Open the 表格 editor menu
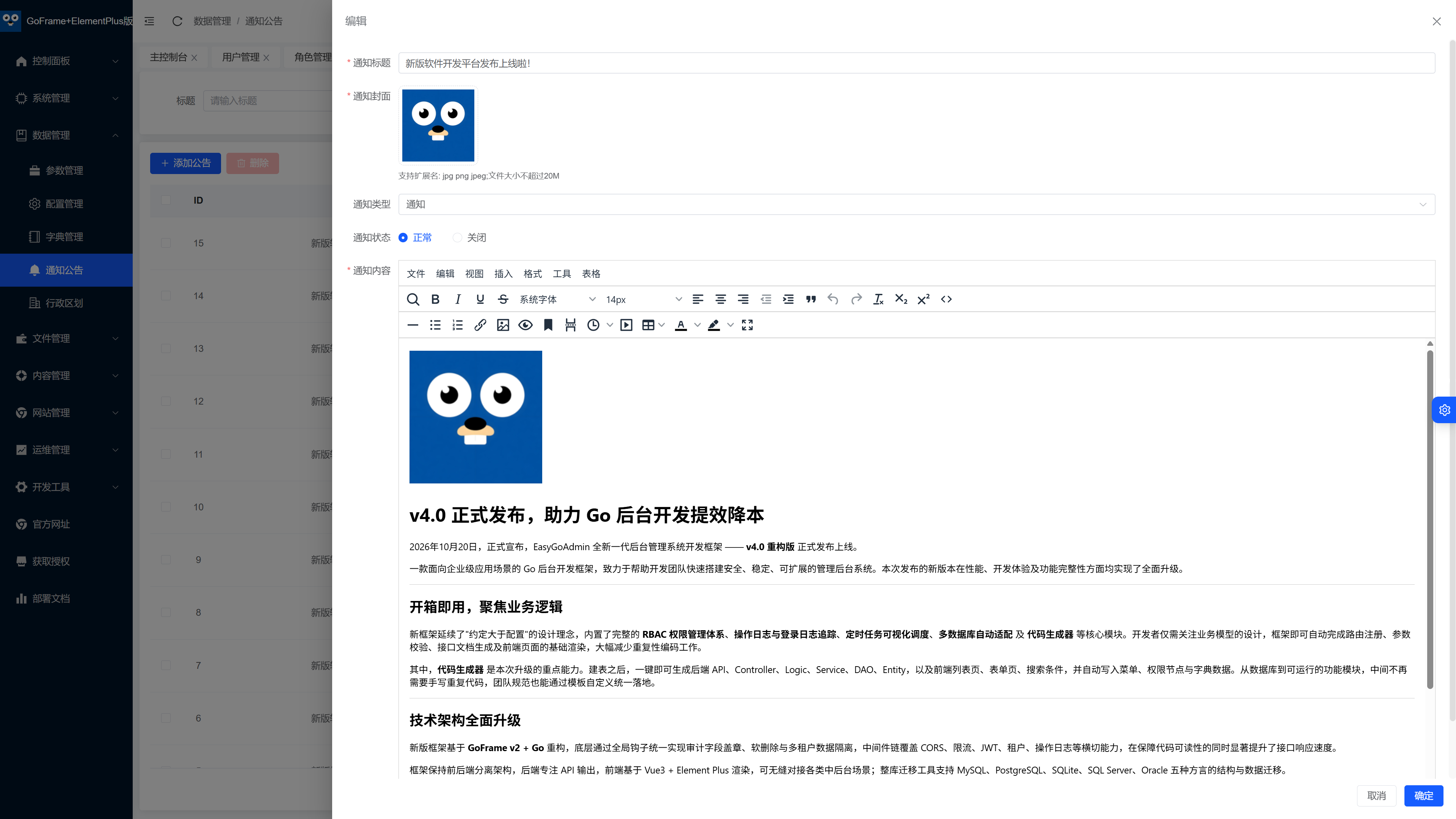This screenshot has width=1456, height=819. 591,274
